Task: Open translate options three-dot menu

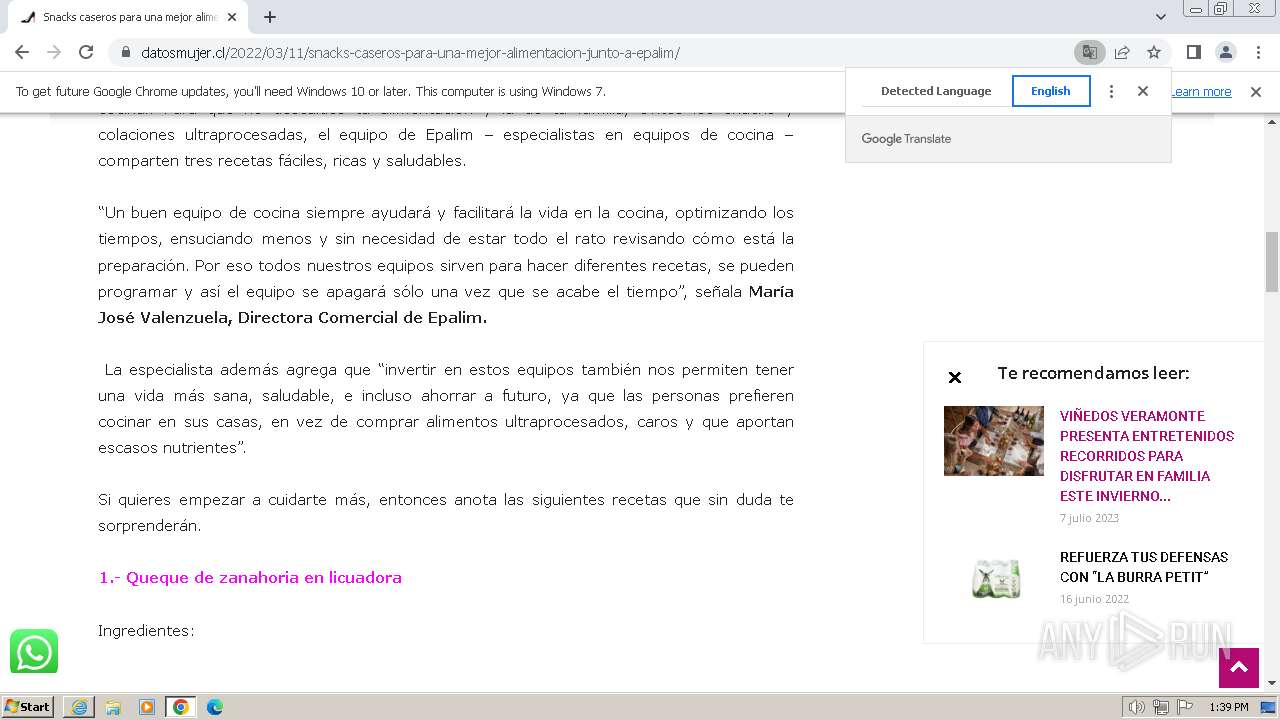Action: click(1111, 91)
